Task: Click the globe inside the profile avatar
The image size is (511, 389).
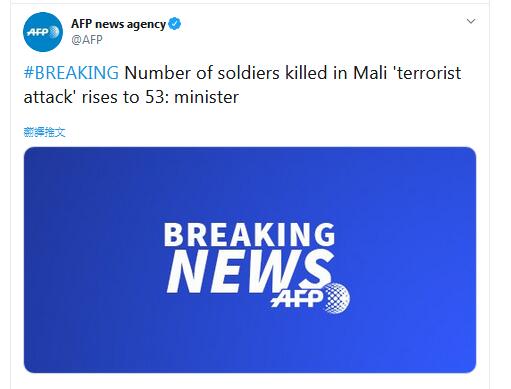Action: click(54, 32)
